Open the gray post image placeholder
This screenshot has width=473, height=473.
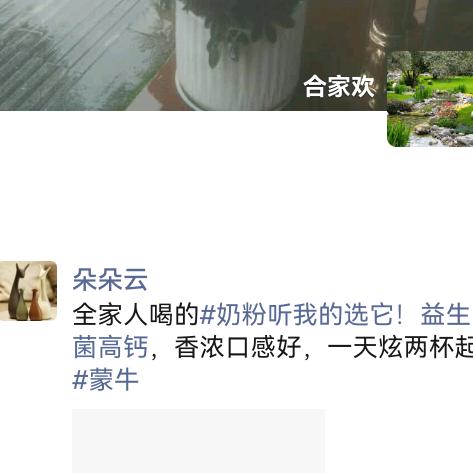(x=198, y=441)
